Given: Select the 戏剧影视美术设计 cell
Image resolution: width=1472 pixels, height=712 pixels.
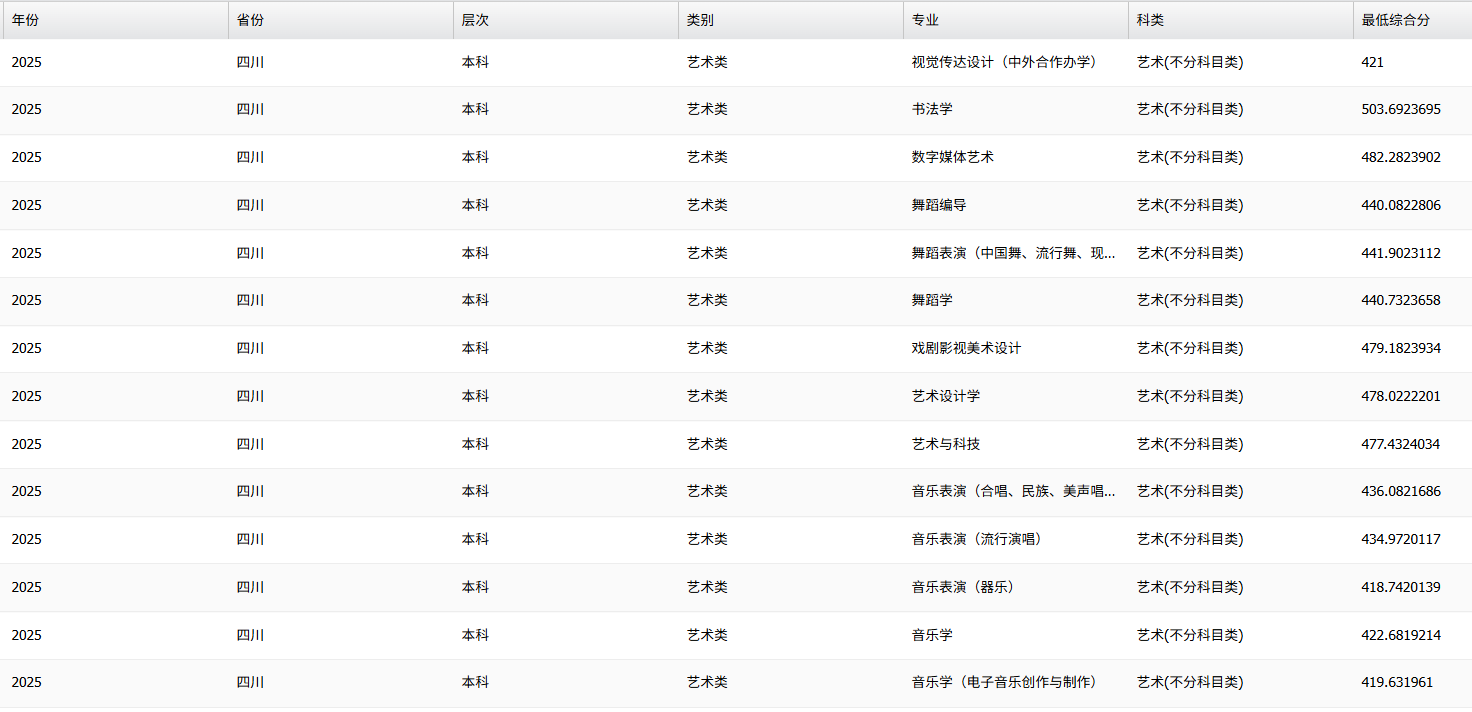Looking at the screenshot, I should point(966,348).
